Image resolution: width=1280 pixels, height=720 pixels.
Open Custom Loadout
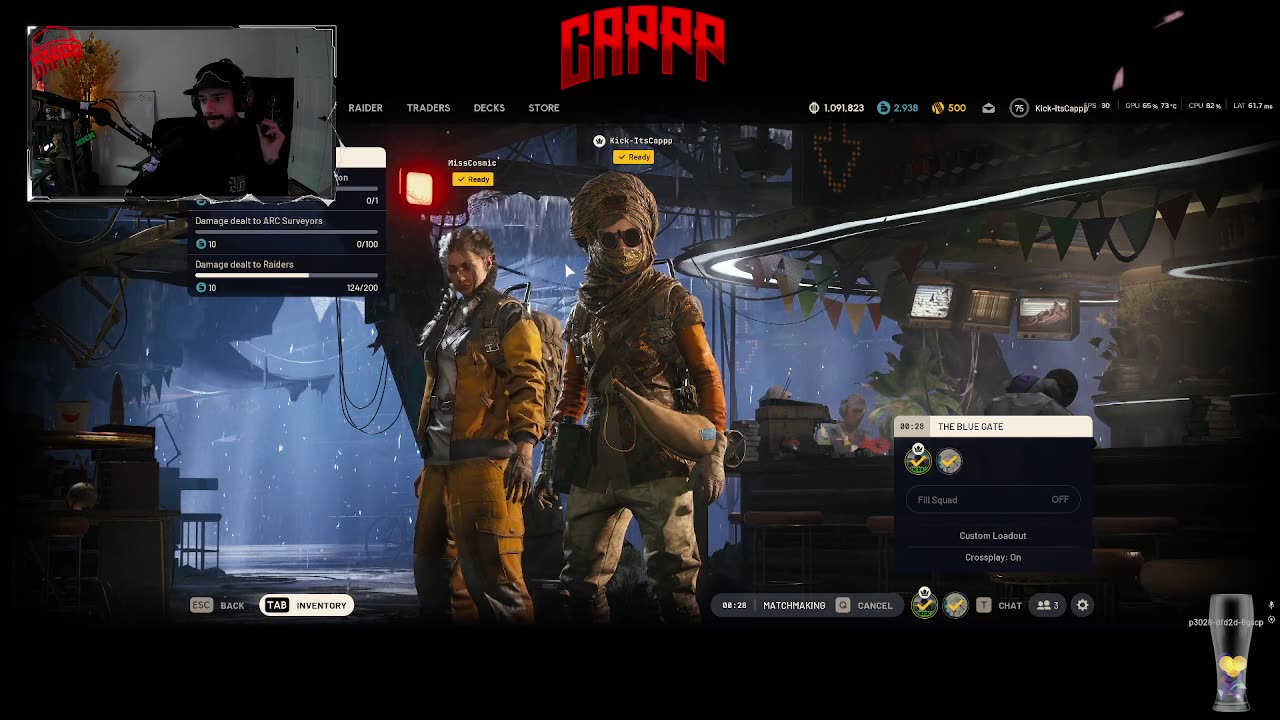993,536
